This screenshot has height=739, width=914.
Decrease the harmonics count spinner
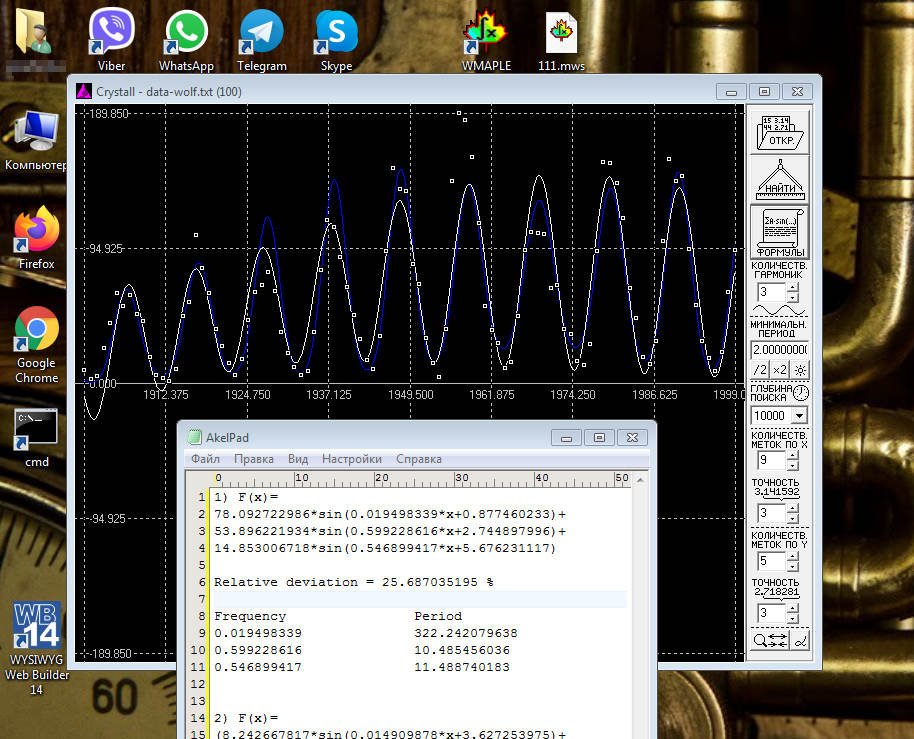(792, 297)
